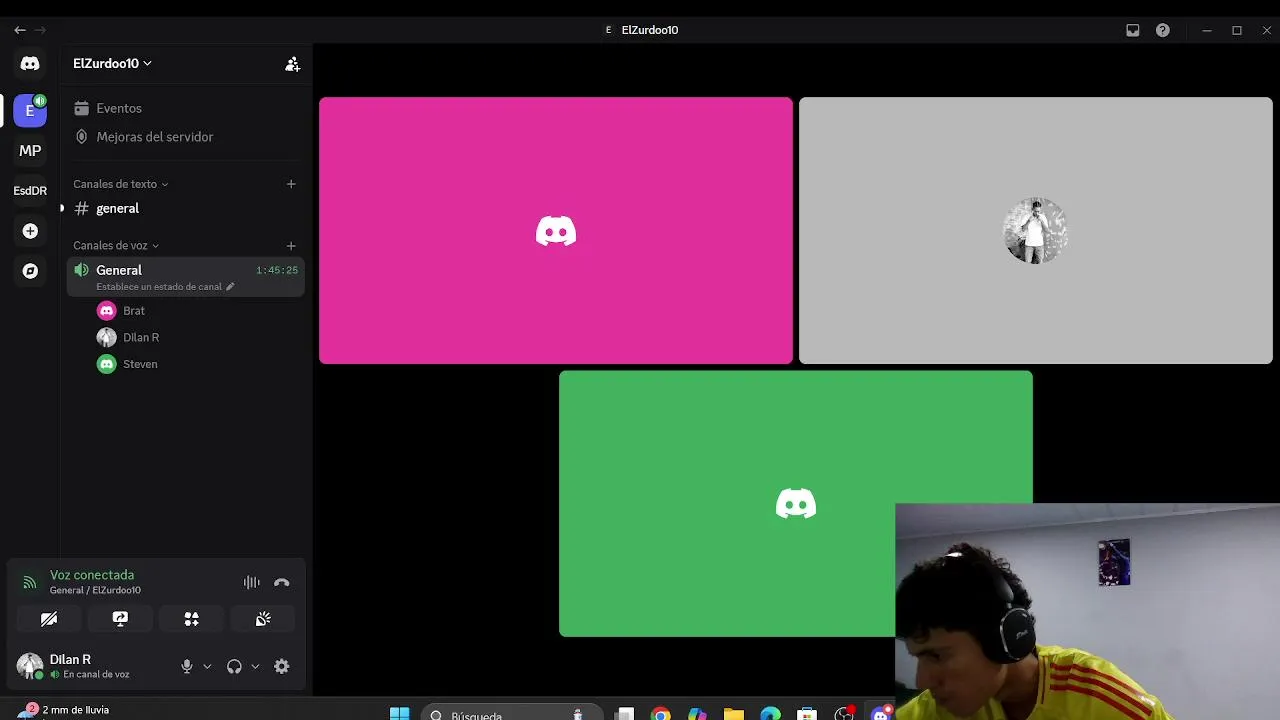Image resolution: width=1280 pixels, height=720 pixels.
Task: Focus the gray Dilan R video tile
Action: [x=1036, y=231]
